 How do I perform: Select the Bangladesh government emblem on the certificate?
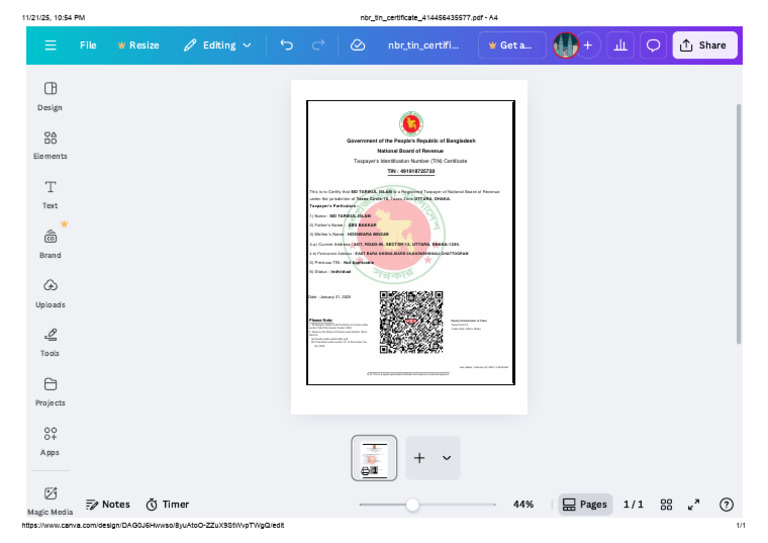point(411,123)
